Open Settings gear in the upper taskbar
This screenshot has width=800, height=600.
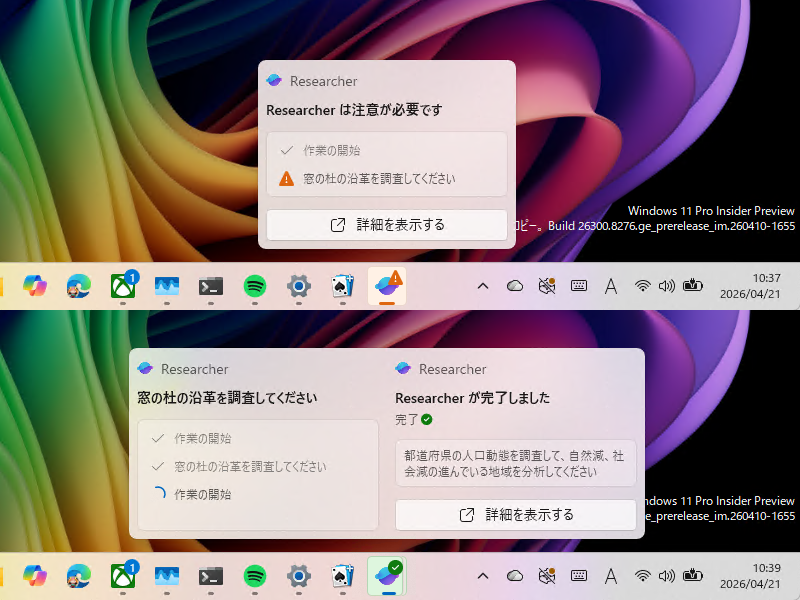[x=299, y=286]
